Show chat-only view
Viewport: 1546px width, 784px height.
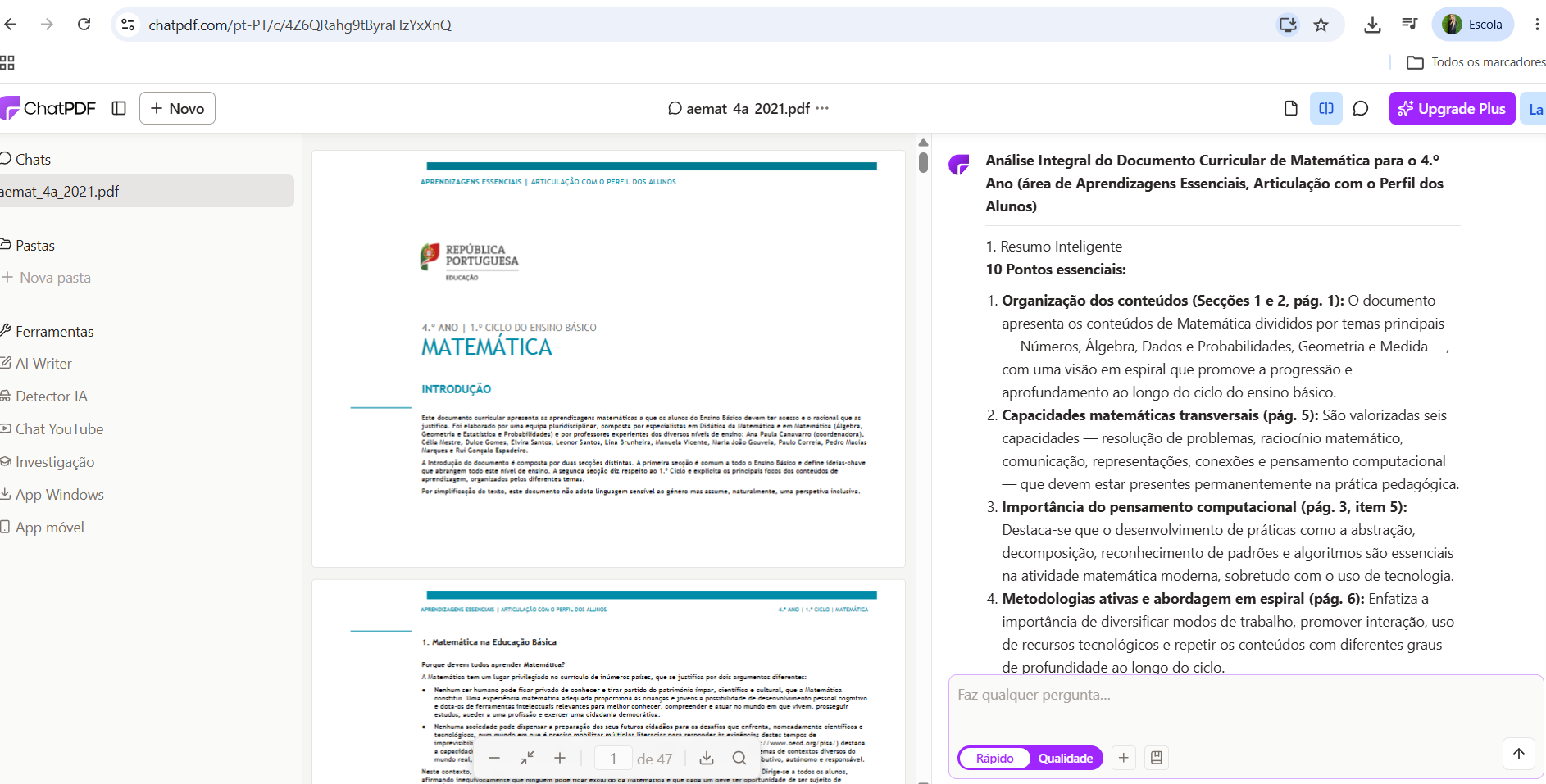click(x=1361, y=108)
